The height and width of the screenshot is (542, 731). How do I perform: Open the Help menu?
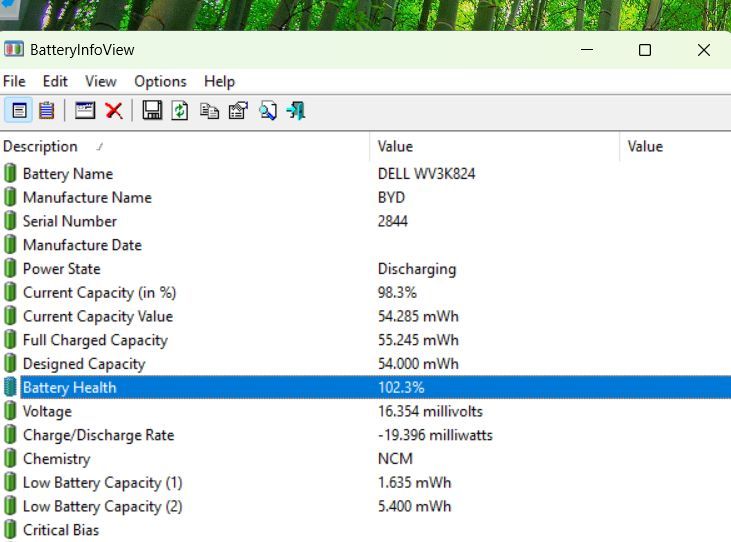[219, 81]
